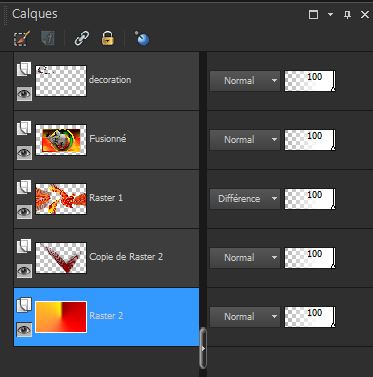
Task: Click the Fusionné layer opacity slider
Action: point(310,140)
